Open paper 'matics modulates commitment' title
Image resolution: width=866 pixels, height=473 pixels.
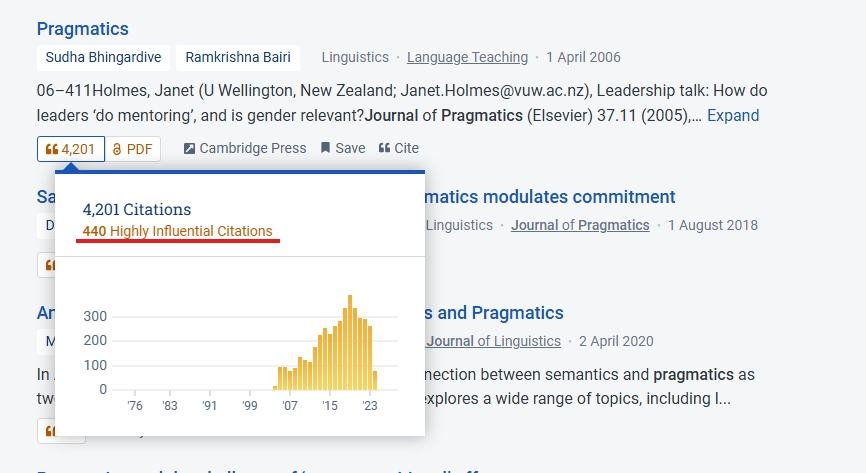coord(550,197)
